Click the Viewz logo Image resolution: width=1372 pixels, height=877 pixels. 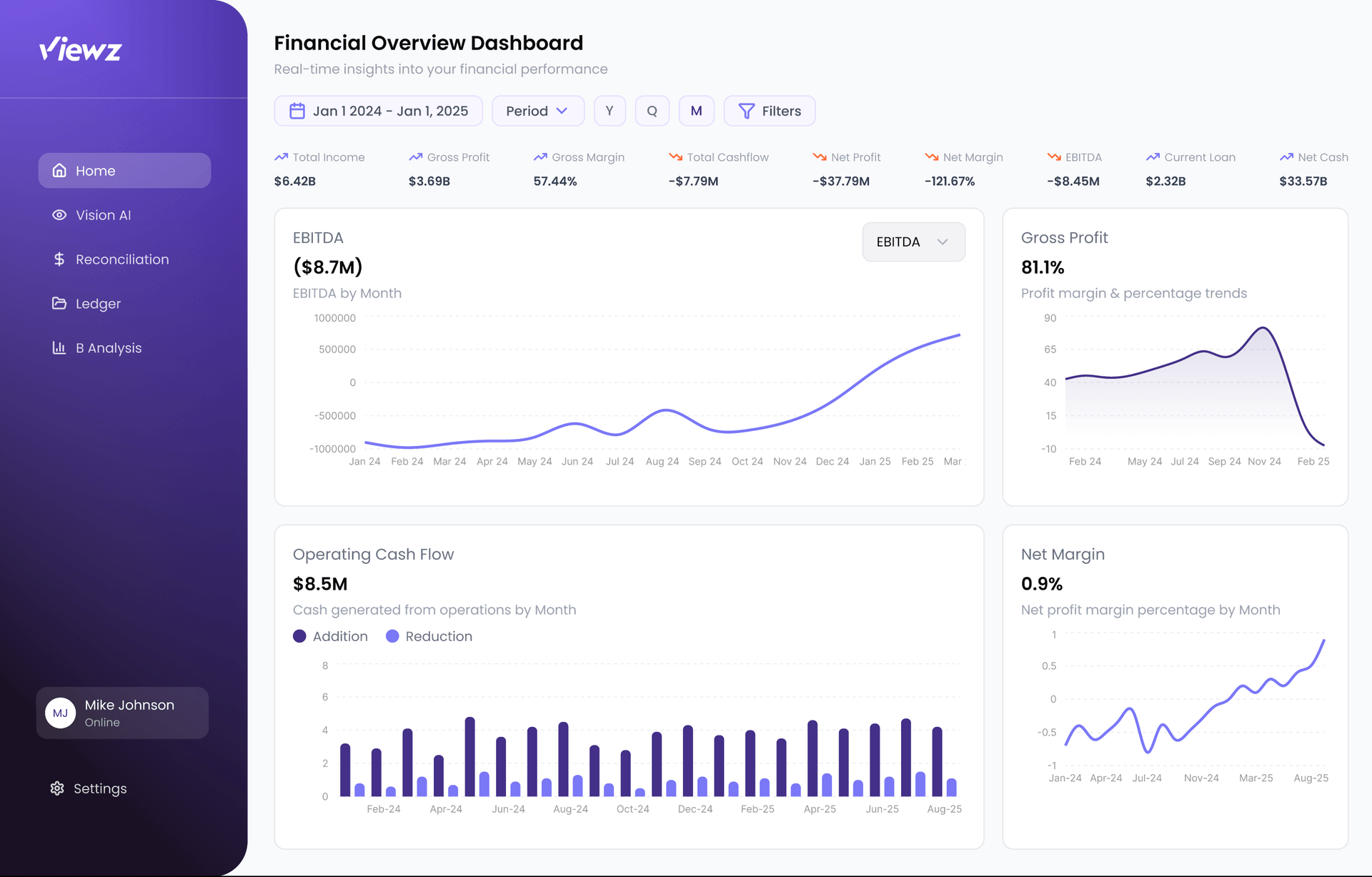click(x=79, y=49)
